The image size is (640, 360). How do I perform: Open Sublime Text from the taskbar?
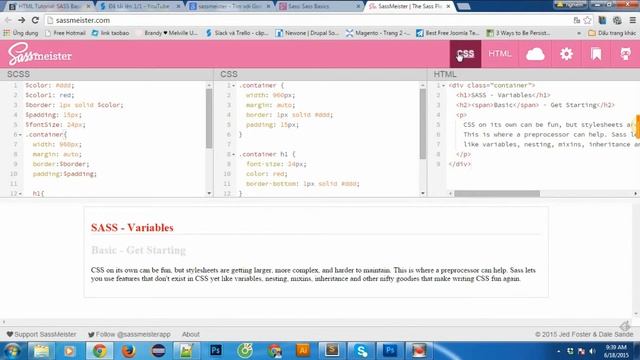click(332, 351)
